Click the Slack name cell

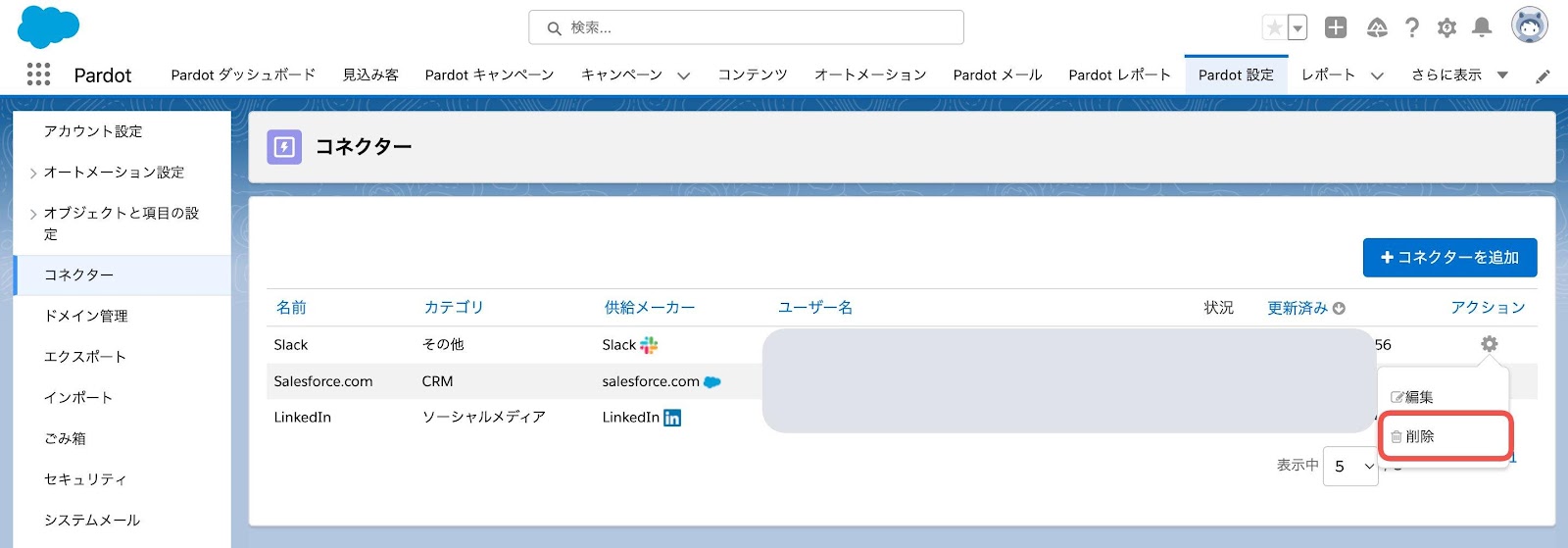click(291, 345)
